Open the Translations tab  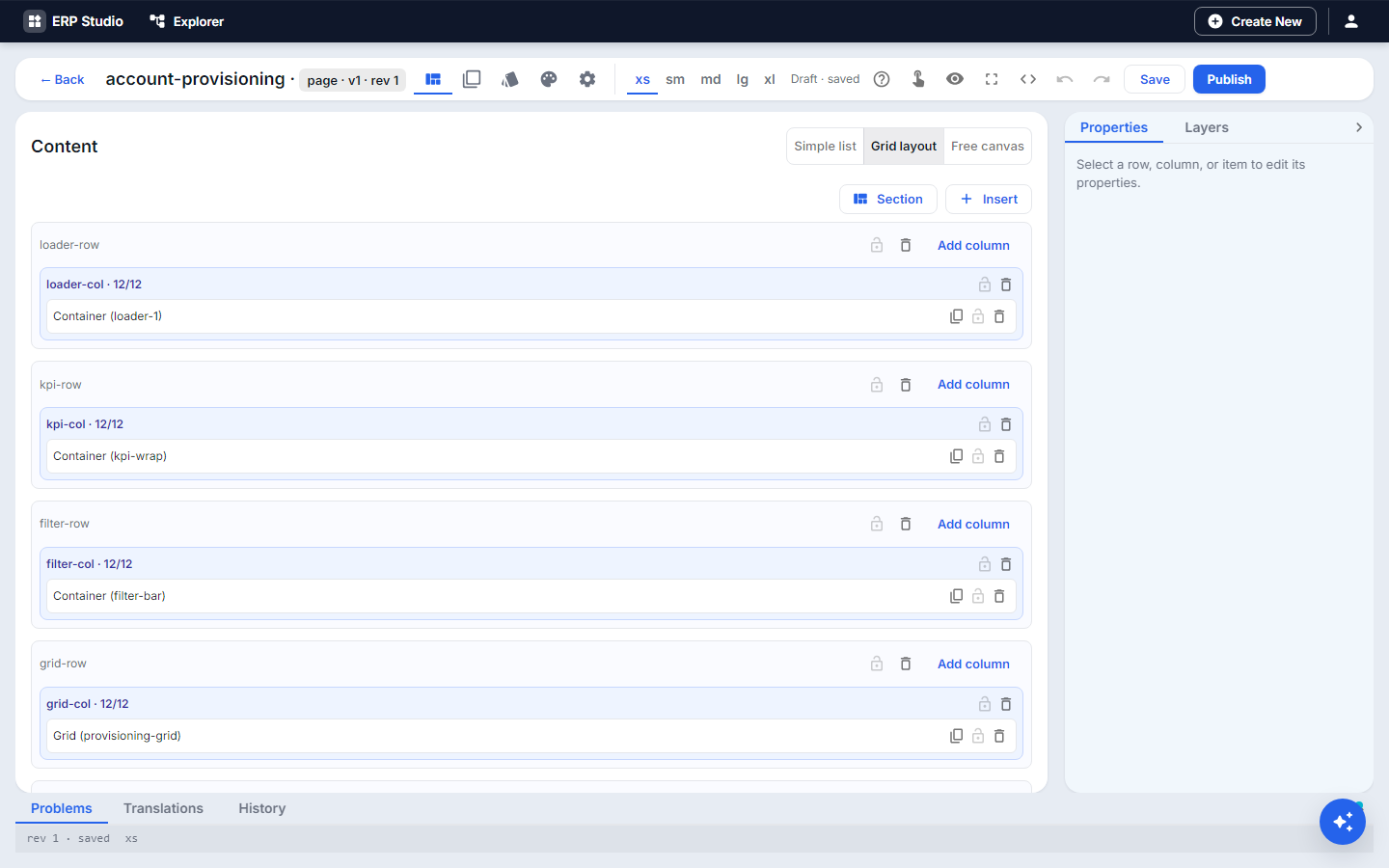pos(163,808)
